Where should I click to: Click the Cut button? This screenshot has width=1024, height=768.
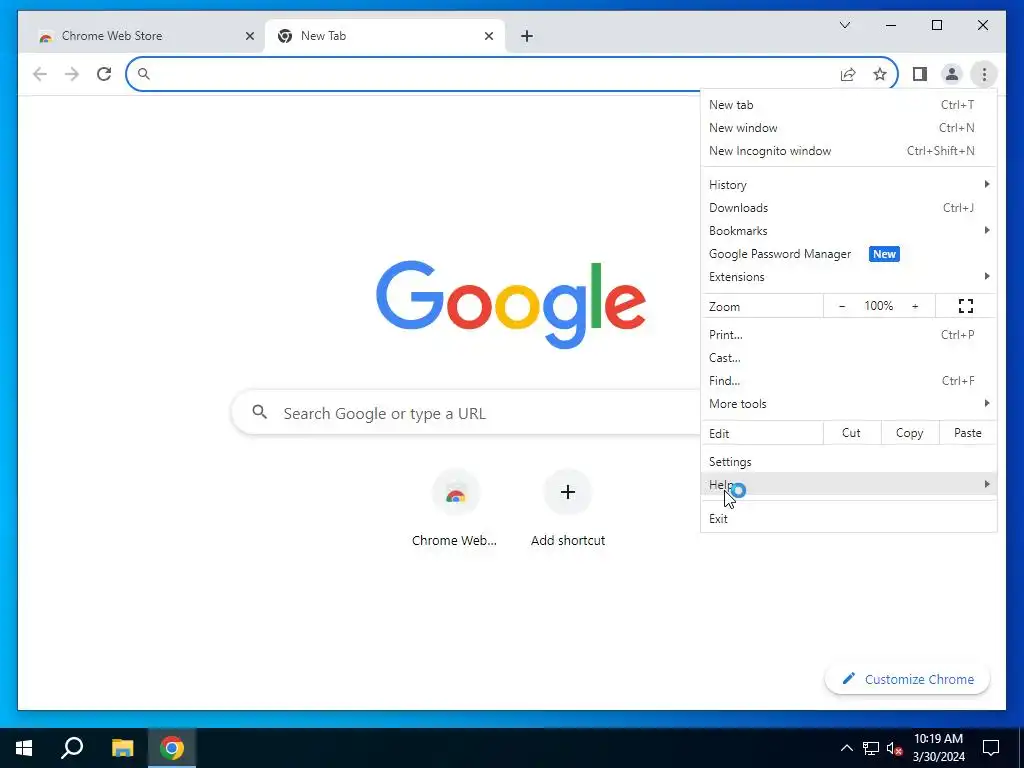851,433
